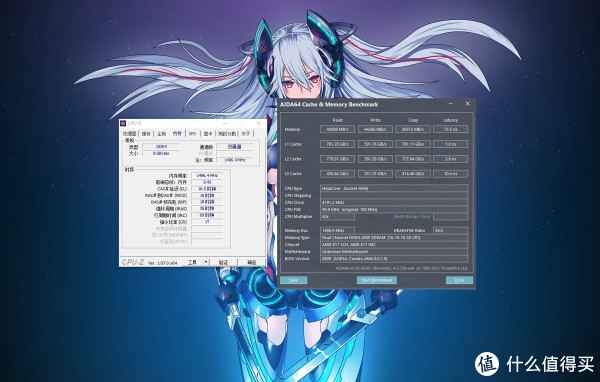Open the SPD tab in CPU-Z
The image size is (600, 382).
(192, 134)
